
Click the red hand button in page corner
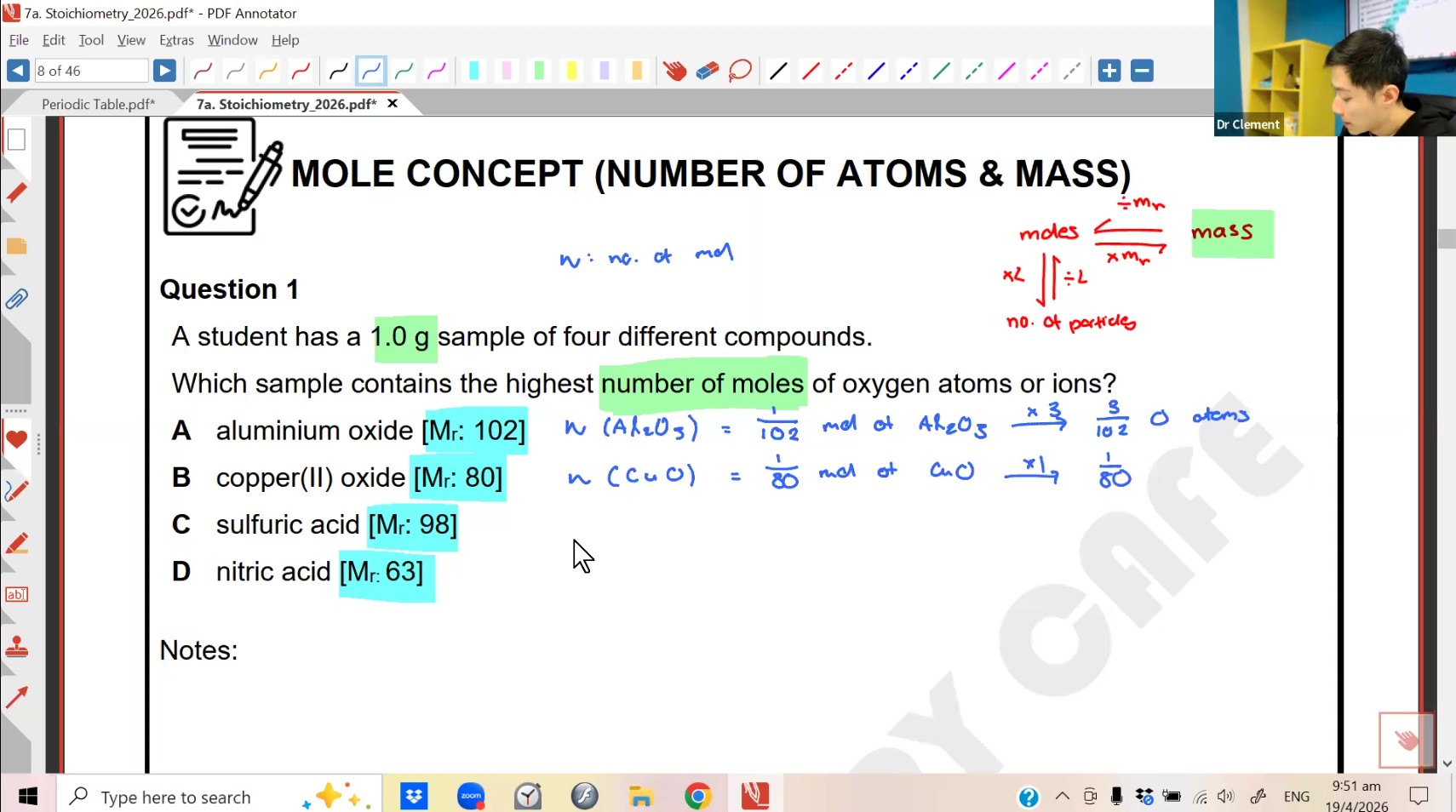pos(1406,740)
